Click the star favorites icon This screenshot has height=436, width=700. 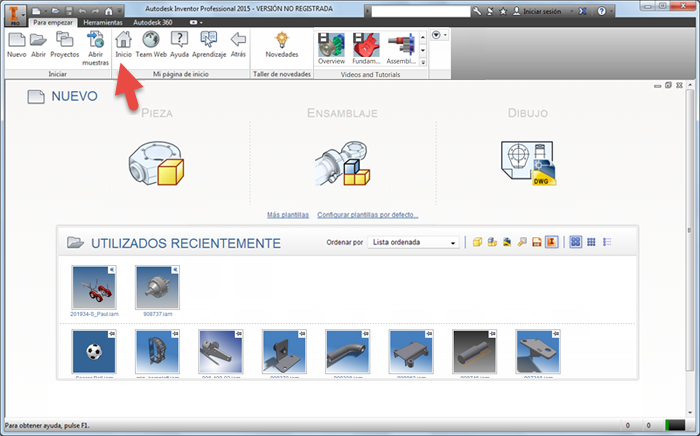click(x=503, y=11)
